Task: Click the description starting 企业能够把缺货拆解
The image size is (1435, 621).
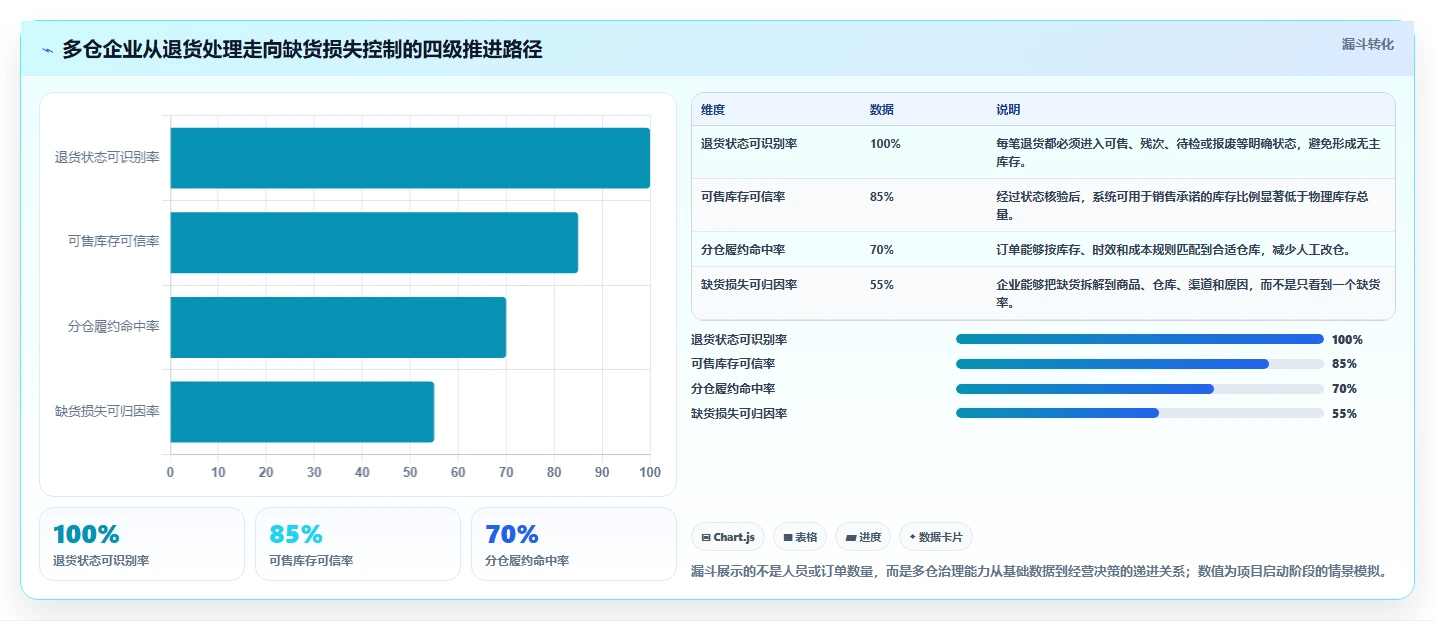Action: tap(1188, 294)
